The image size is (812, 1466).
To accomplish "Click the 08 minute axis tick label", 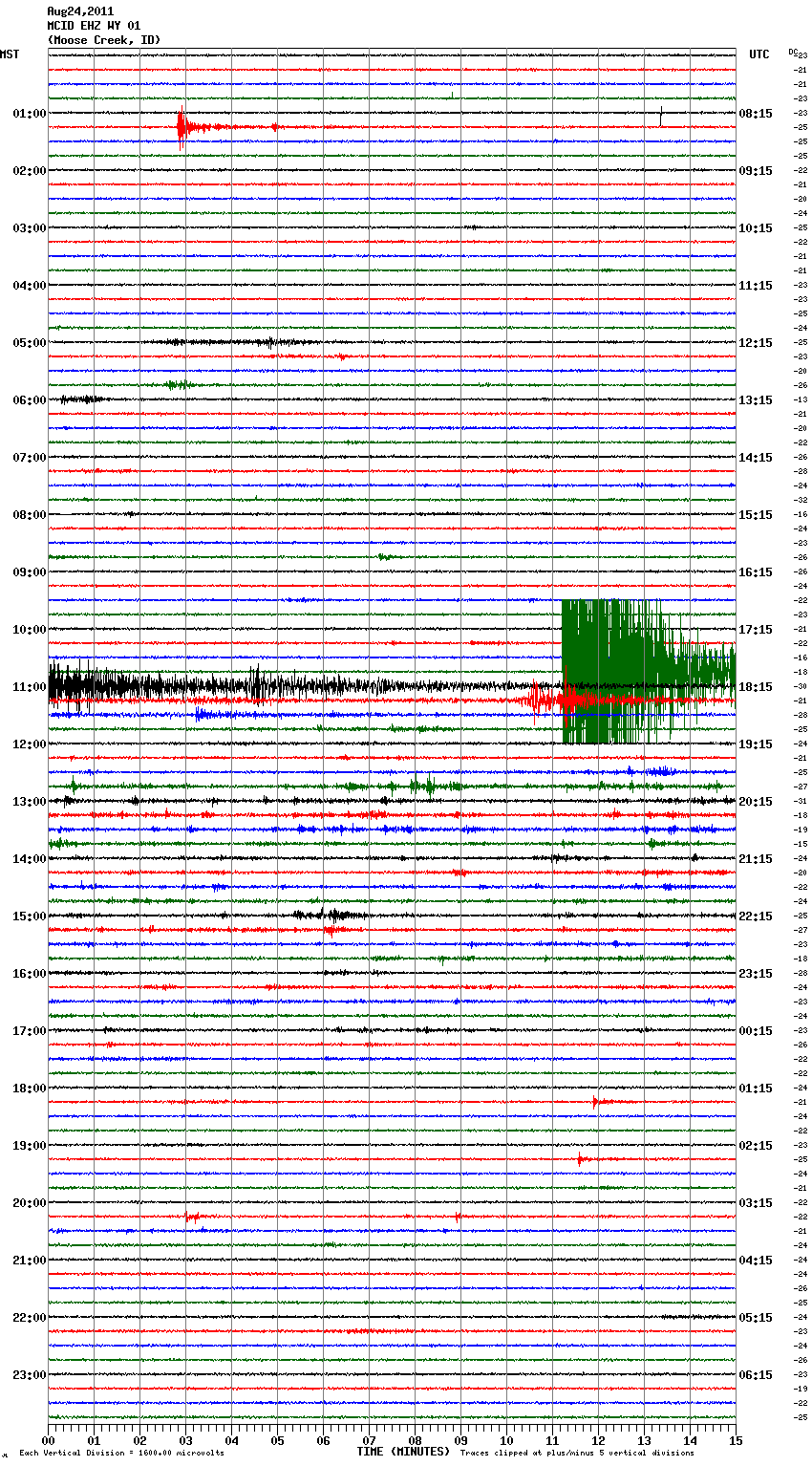I will click(x=415, y=1440).
